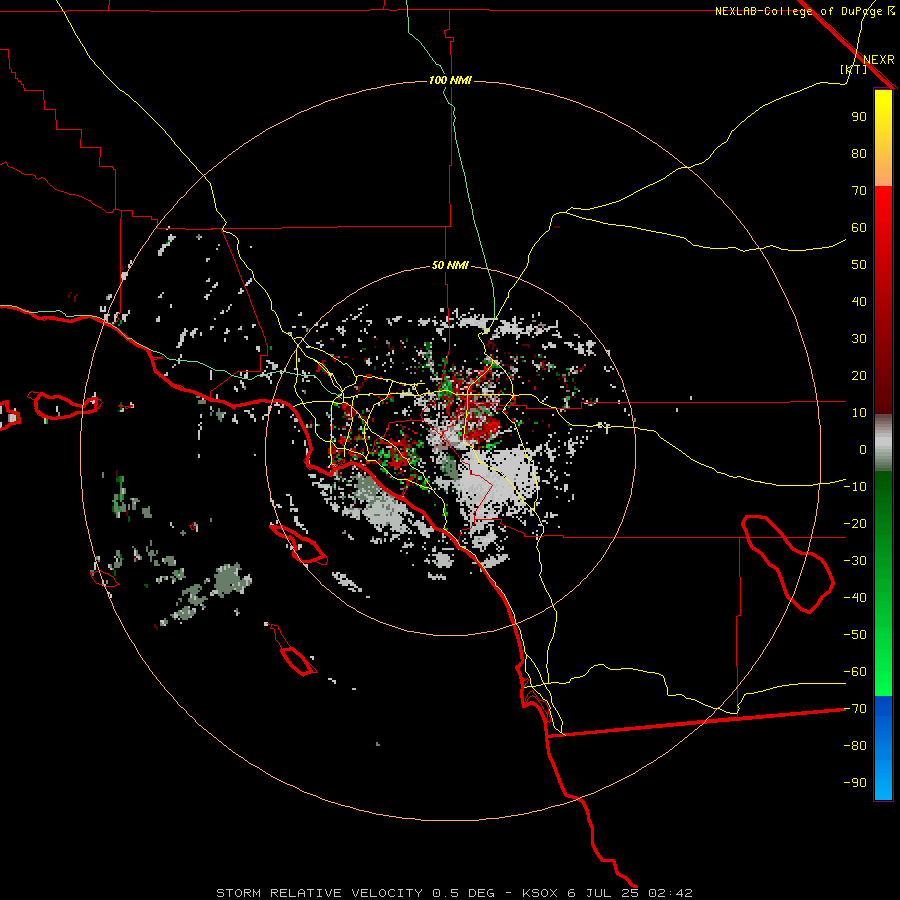Viewport: 900px width, 900px height.
Task: Click the -10 value on velocity scale
Action: click(x=855, y=487)
